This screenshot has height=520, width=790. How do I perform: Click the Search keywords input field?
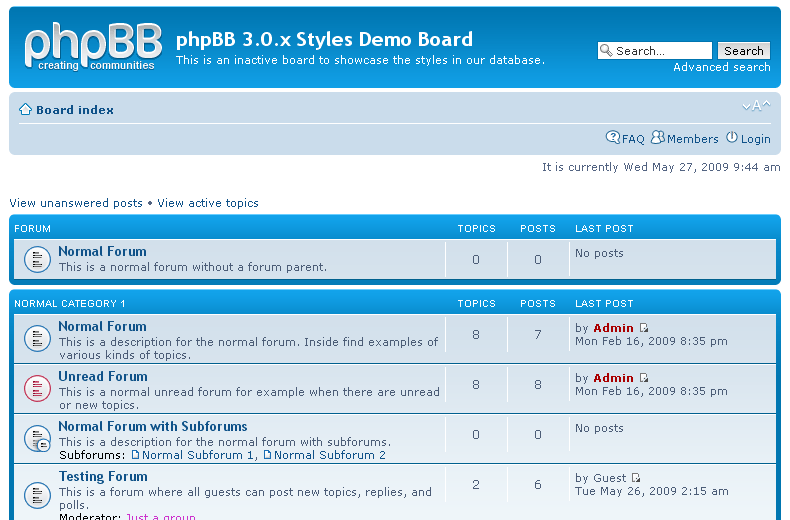[655, 50]
